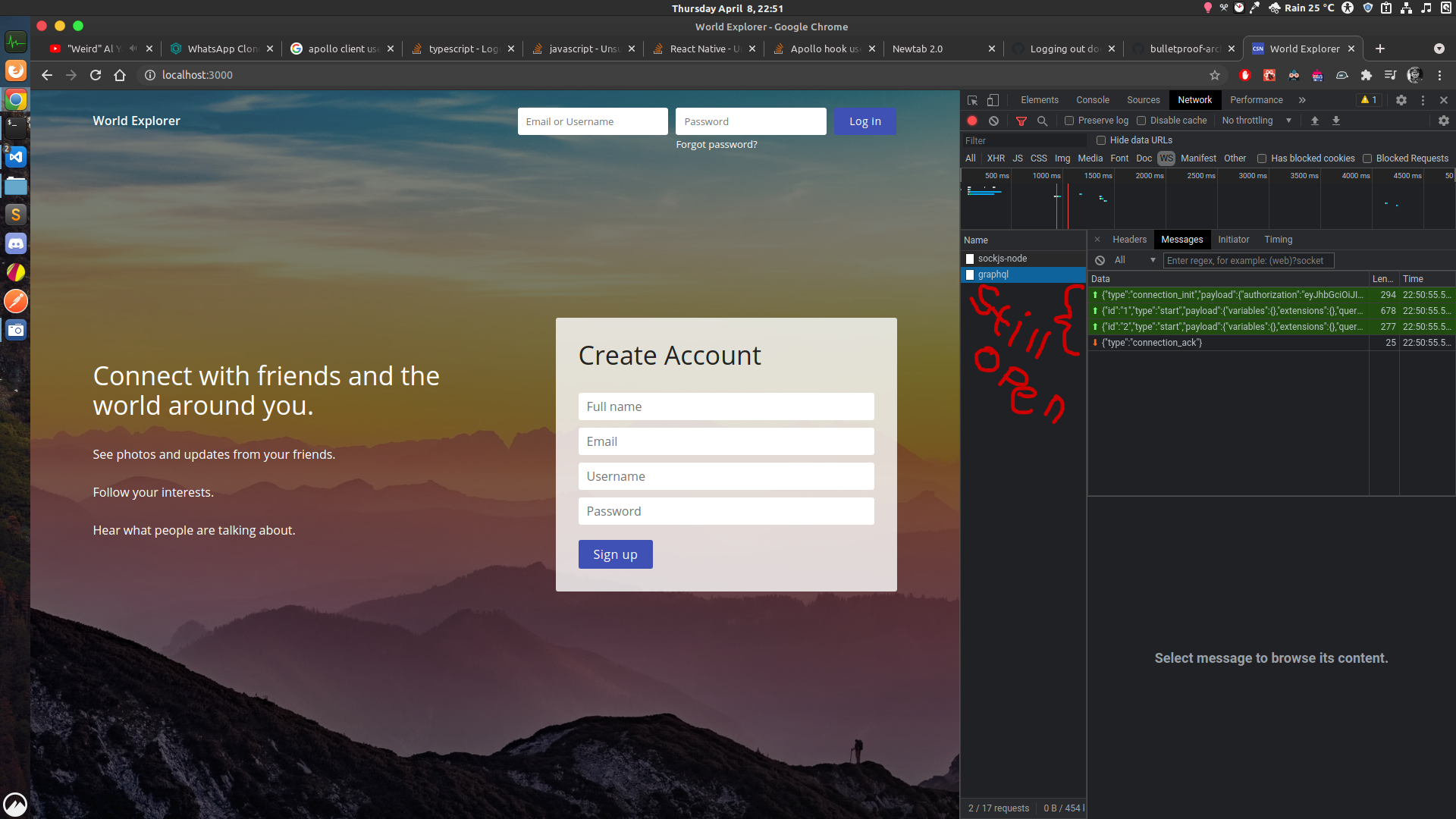Export the HAR file via download icon
The width and height of the screenshot is (1456, 819).
(1336, 121)
